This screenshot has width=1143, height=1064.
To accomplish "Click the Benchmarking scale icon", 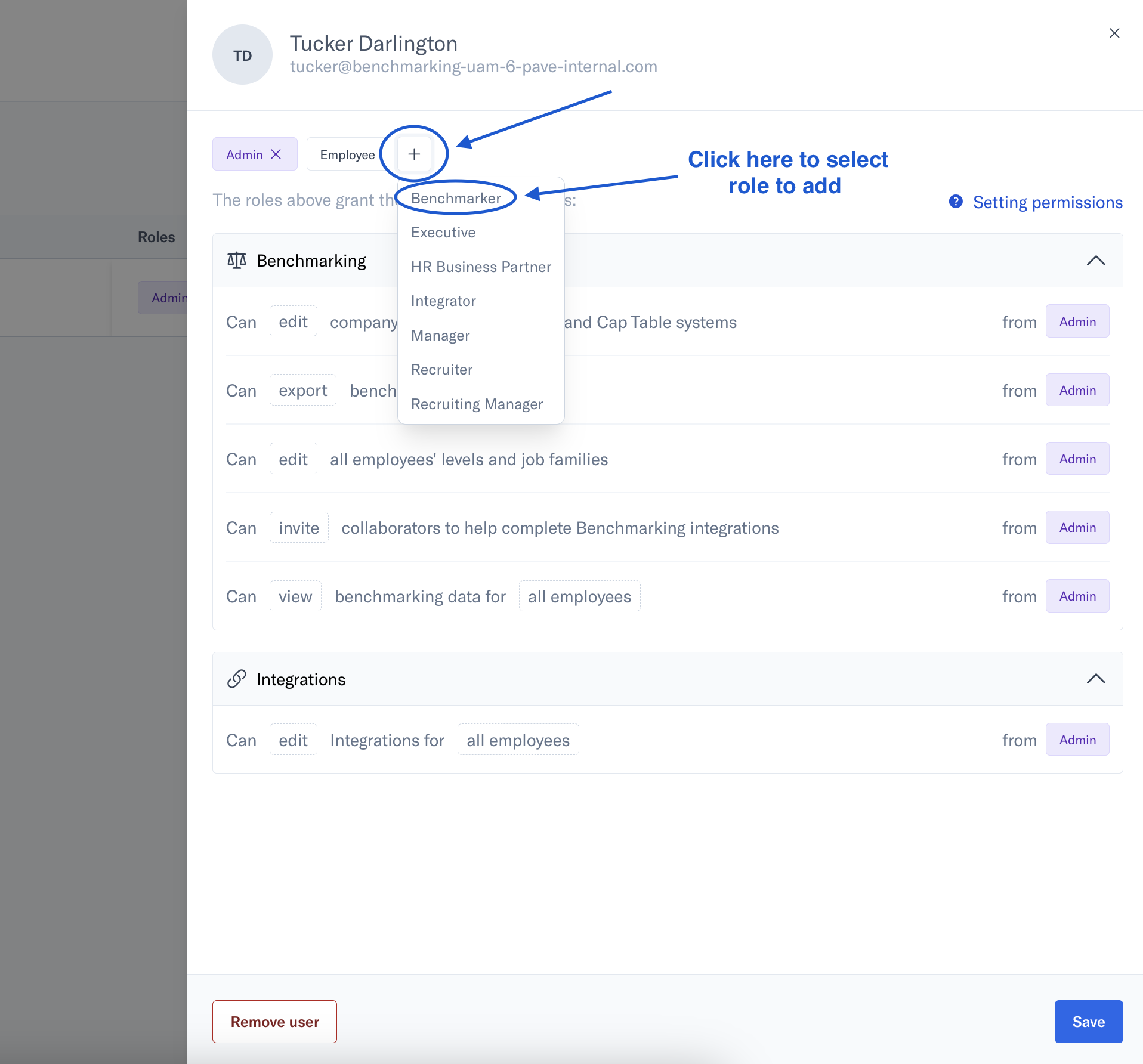I will click(x=237, y=261).
